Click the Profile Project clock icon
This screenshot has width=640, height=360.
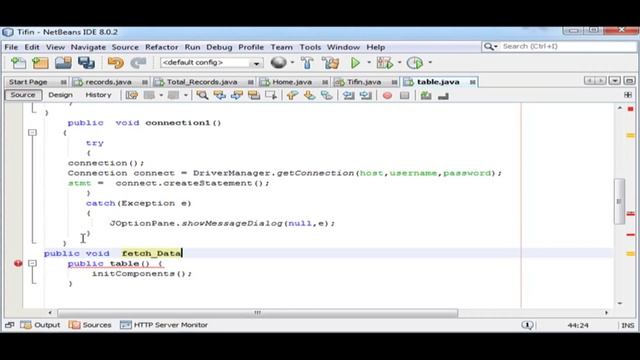pos(415,63)
